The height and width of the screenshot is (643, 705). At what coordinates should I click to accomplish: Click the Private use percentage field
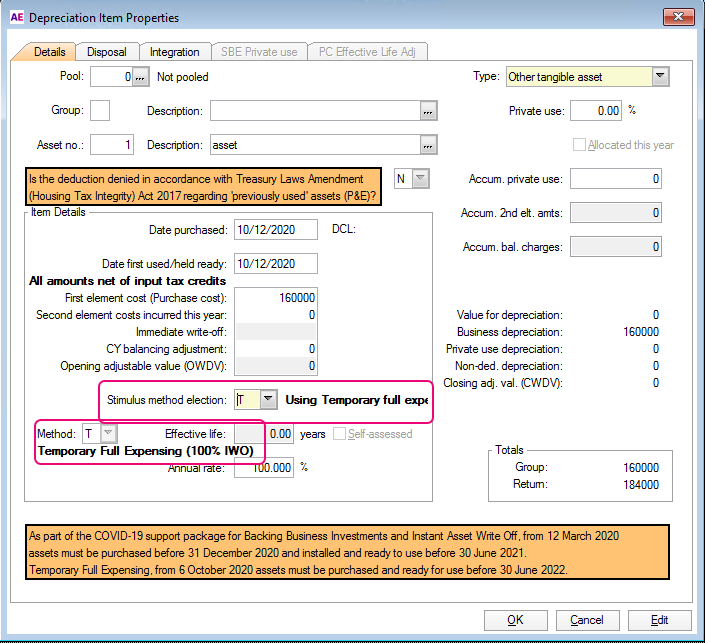click(596, 111)
